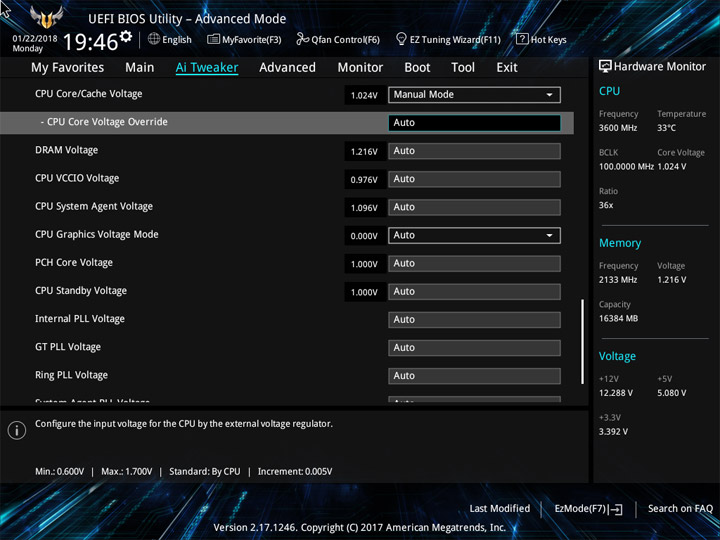Viewport: 720px width, 540px height.
Task: Click CPU System Agent Voltage Auto field
Action: click(474, 207)
